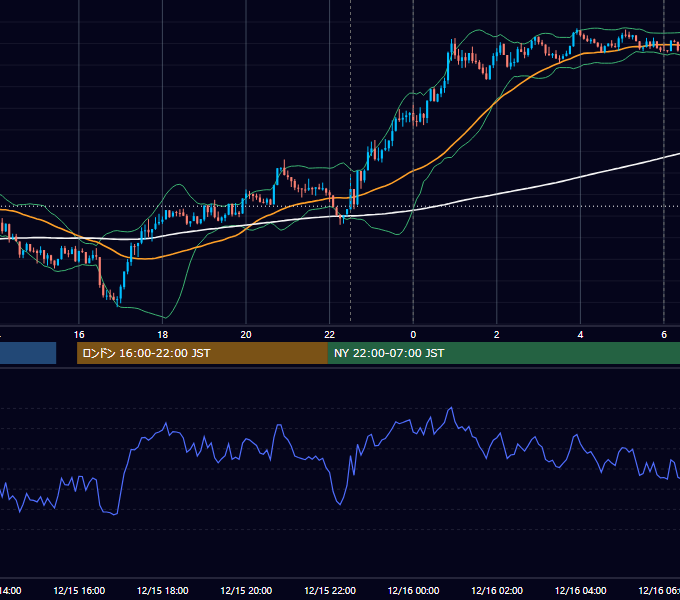Click the "16" hour label on the upper time axis
The image size is (680, 600).
(79, 335)
